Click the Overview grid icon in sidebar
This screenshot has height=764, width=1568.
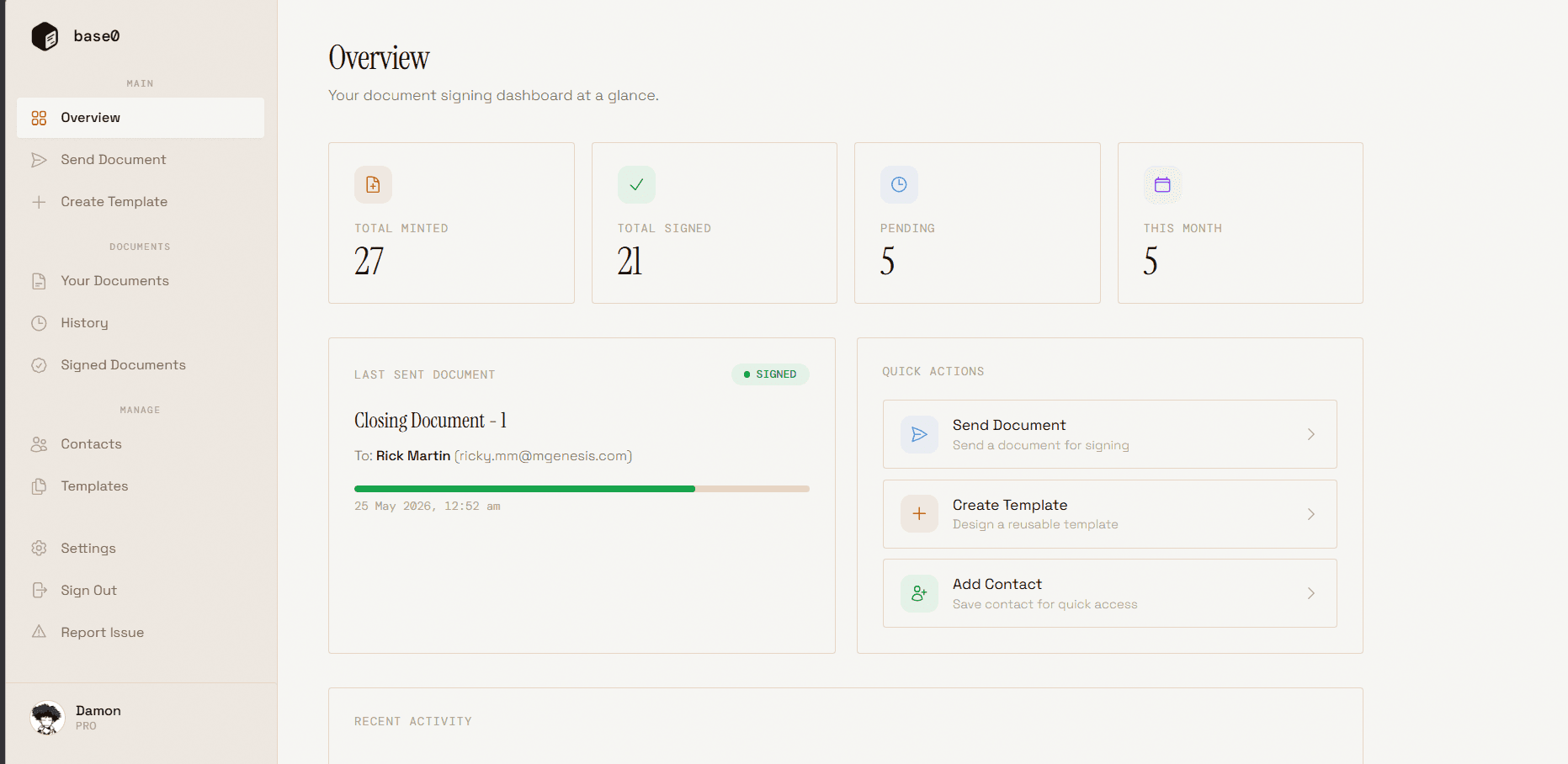[39, 118]
